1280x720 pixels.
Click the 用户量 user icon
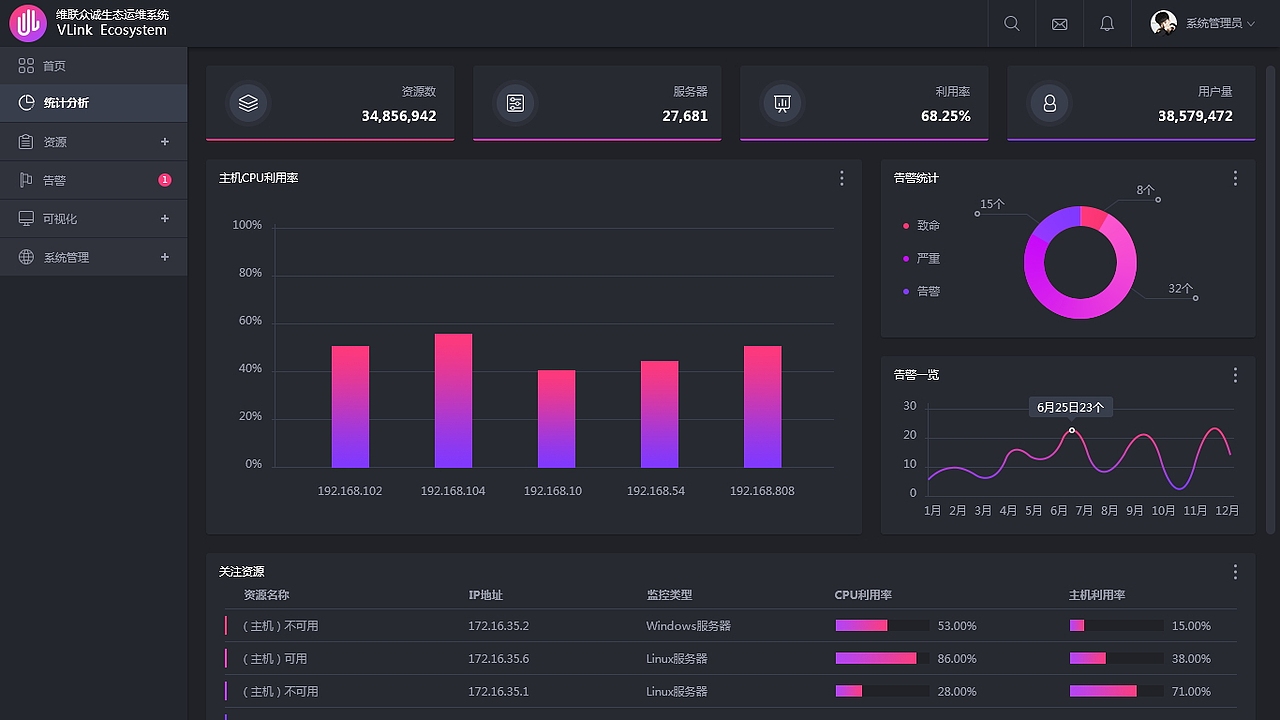click(1049, 102)
